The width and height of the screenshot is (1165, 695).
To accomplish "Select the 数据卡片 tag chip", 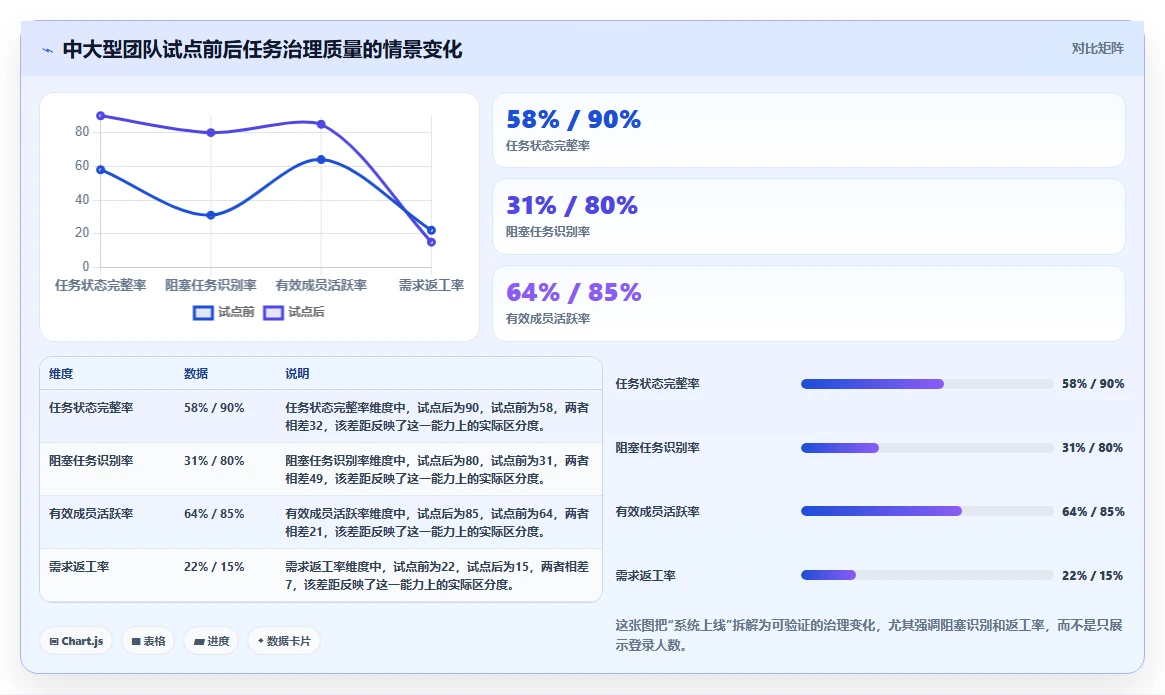I will (284, 641).
